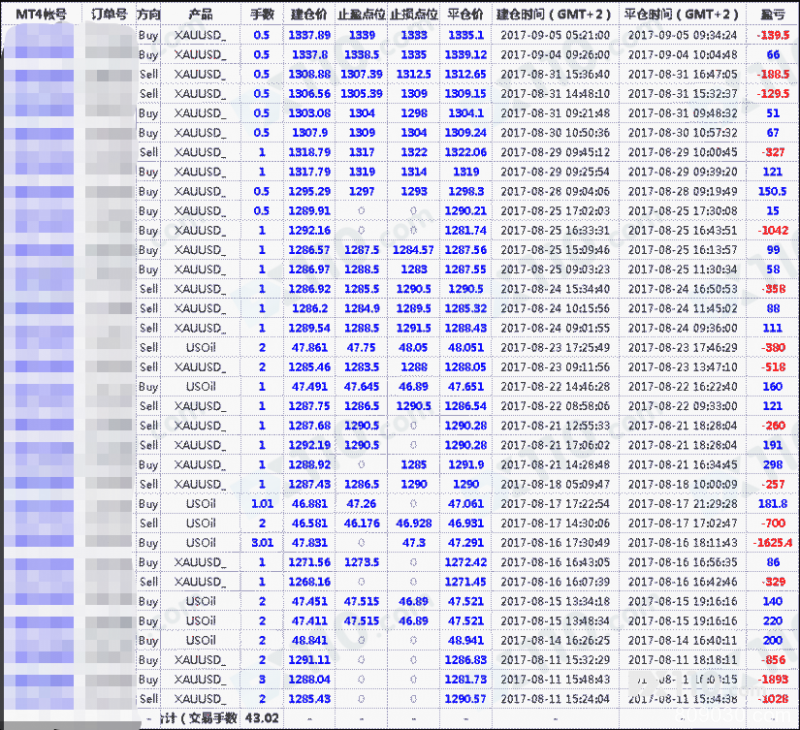Screen dimensions: 800x730
Task: Select open price 1303.08
Action: [309, 113]
